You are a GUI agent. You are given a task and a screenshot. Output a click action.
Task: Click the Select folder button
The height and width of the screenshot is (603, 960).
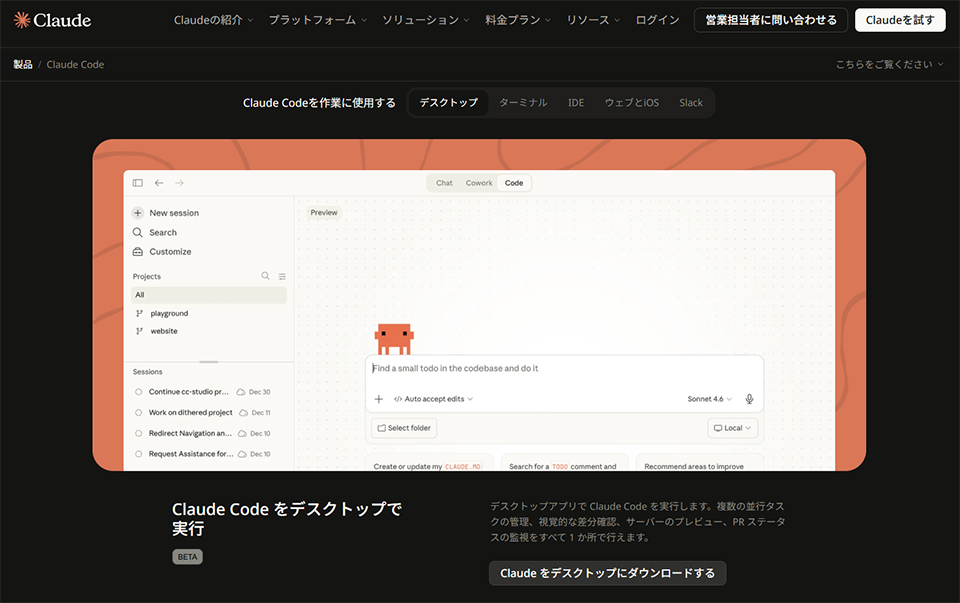tap(403, 427)
